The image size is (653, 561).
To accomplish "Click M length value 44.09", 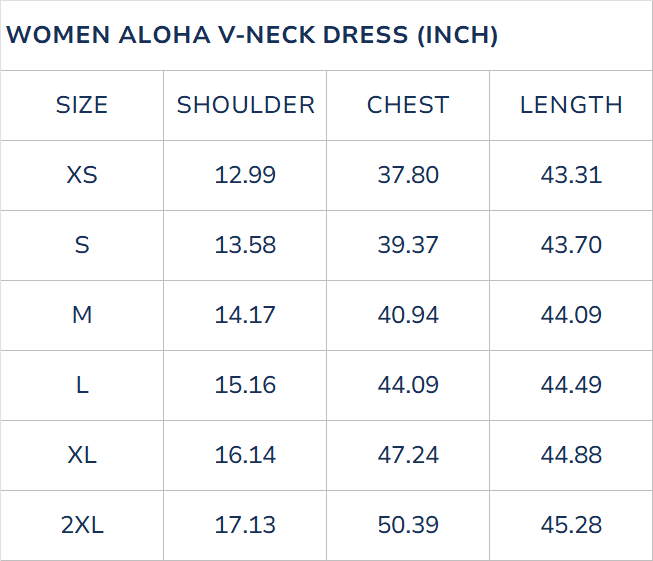I will [571, 315].
